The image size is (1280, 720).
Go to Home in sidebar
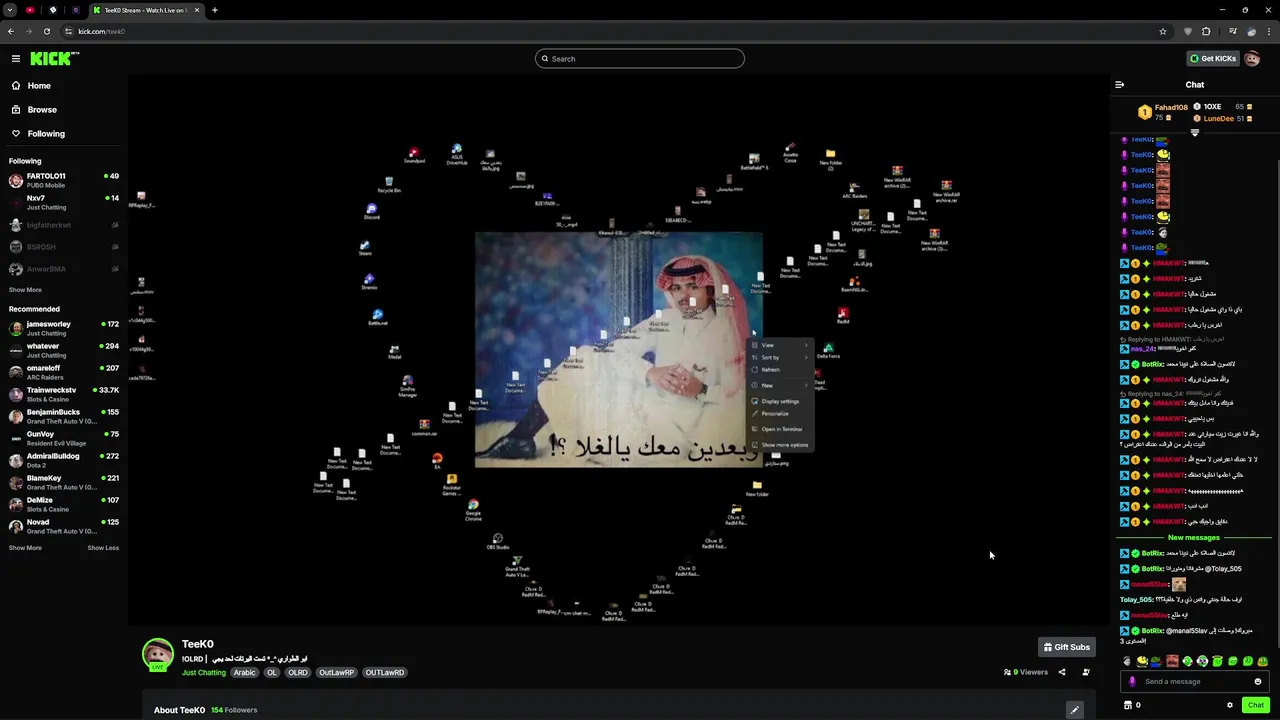(x=64, y=86)
